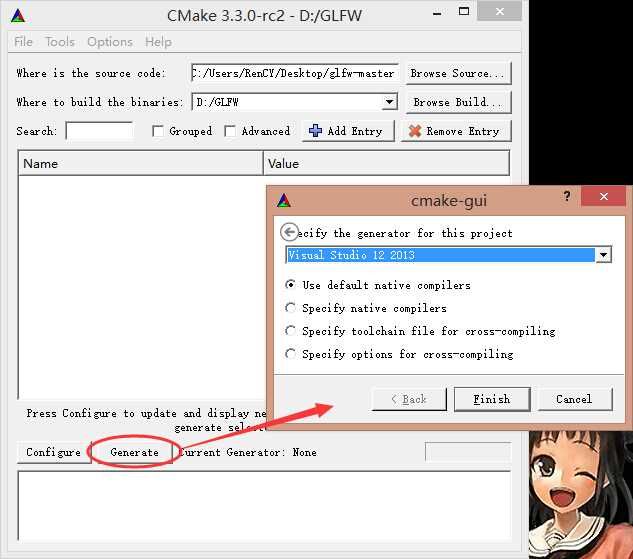Image resolution: width=633 pixels, height=559 pixels.
Task: Click the Value column header
Action: [x=386, y=163]
